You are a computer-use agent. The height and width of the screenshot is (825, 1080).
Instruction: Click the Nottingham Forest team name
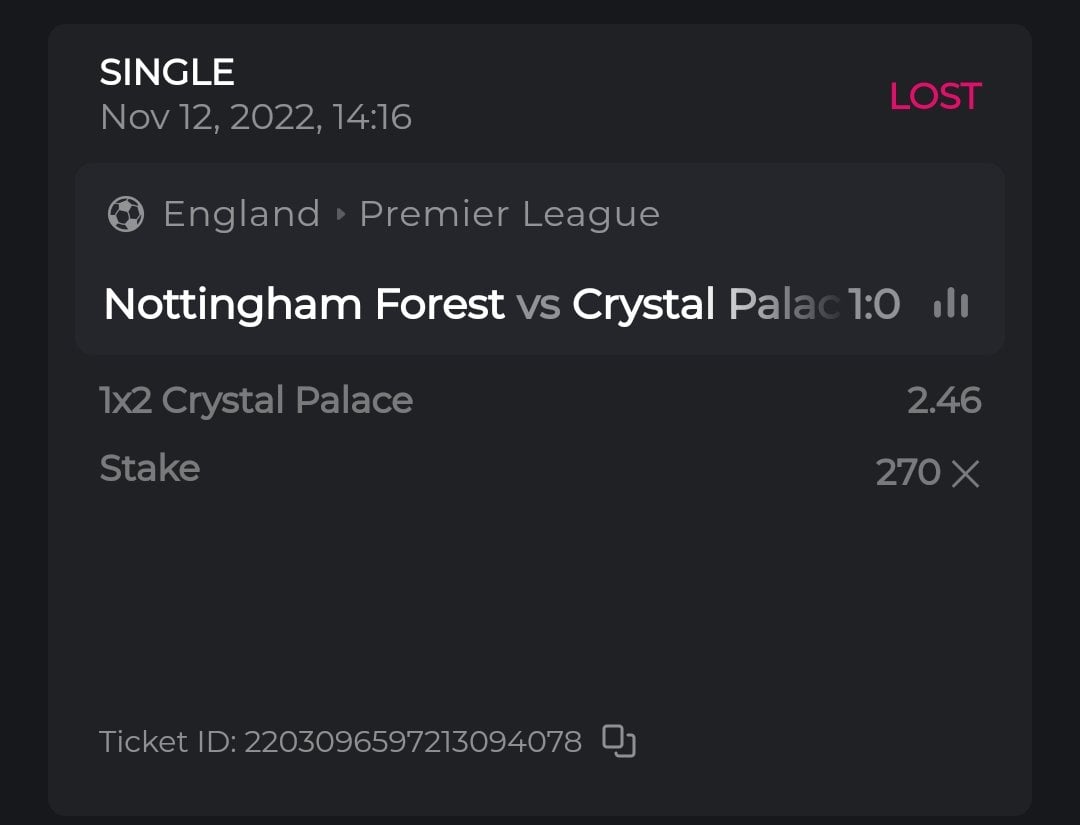[x=304, y=304]
